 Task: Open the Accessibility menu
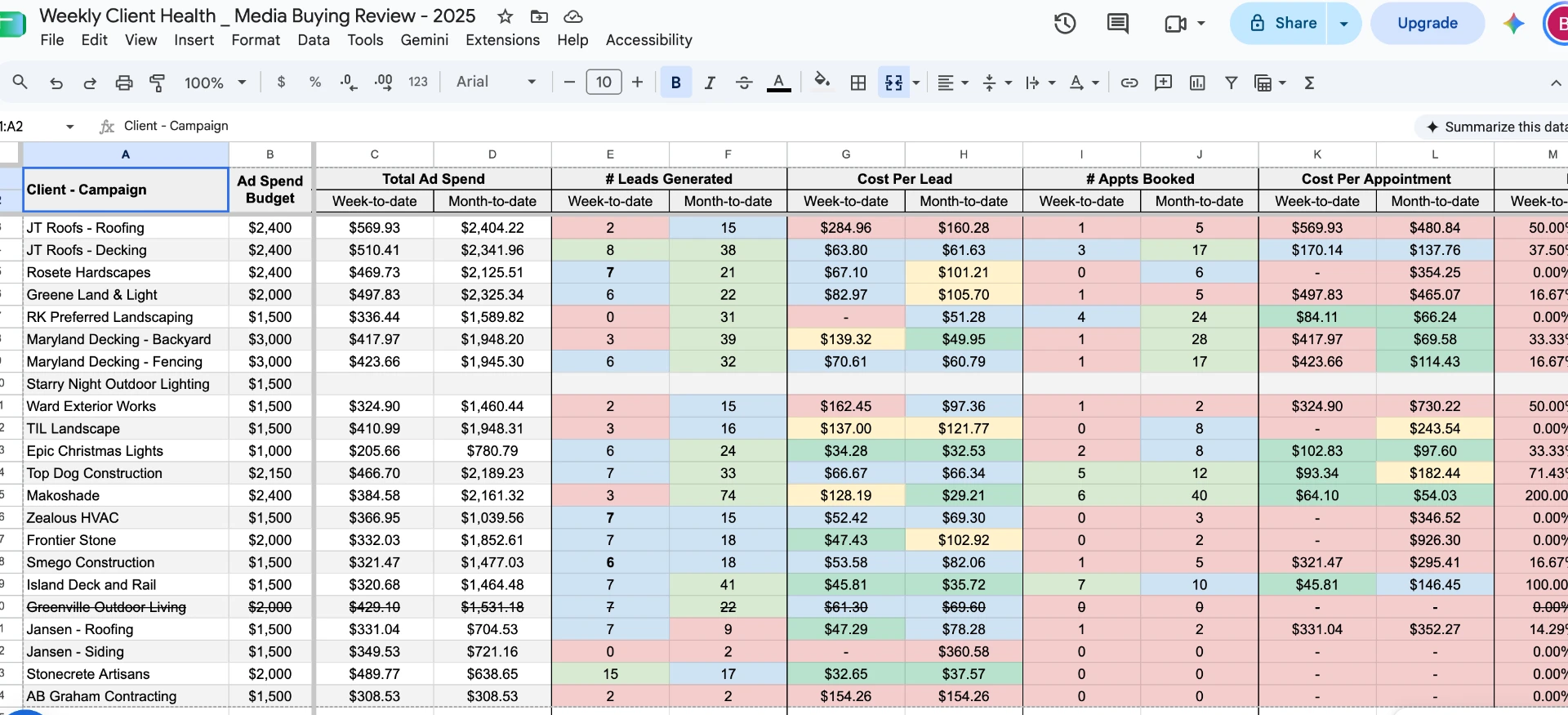coord(649,40)
